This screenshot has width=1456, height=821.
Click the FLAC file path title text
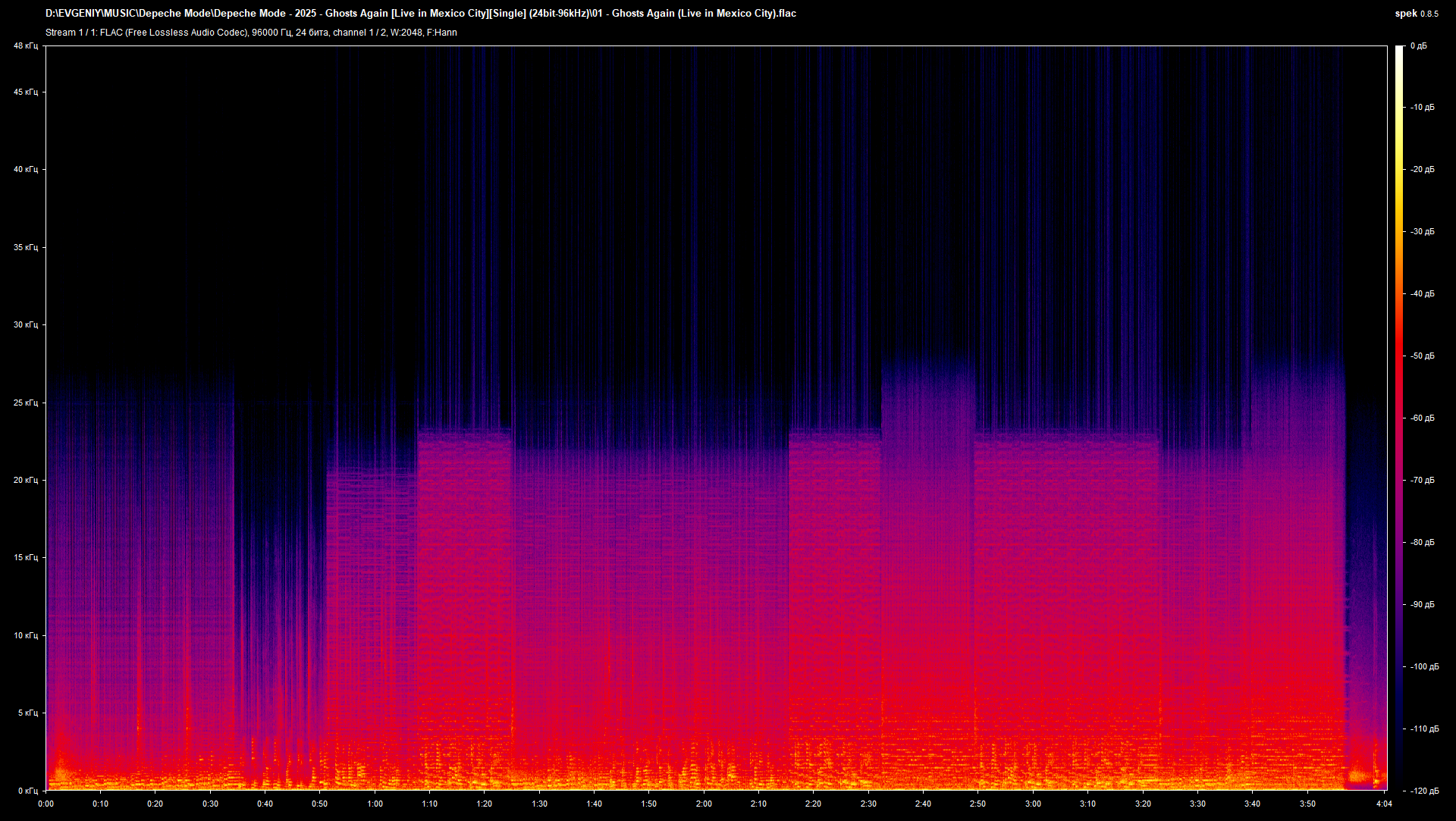pos(421,13)
